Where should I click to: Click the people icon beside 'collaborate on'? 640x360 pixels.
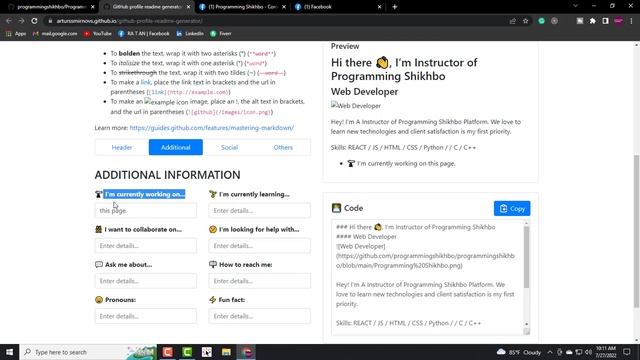coord(98,229)
